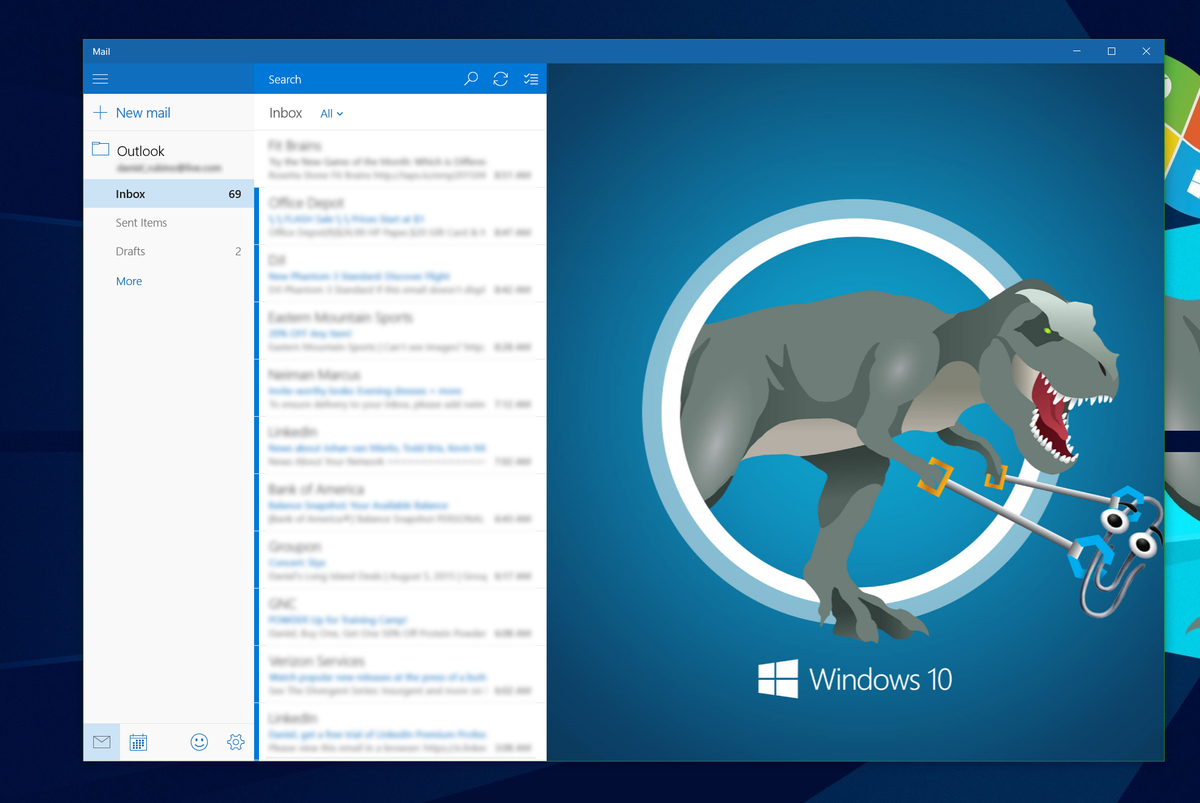Switch to Calendar from the bottom bar
Viewport: 1200px width, 803px height.
pyautogui.click(x=138, y=742)
